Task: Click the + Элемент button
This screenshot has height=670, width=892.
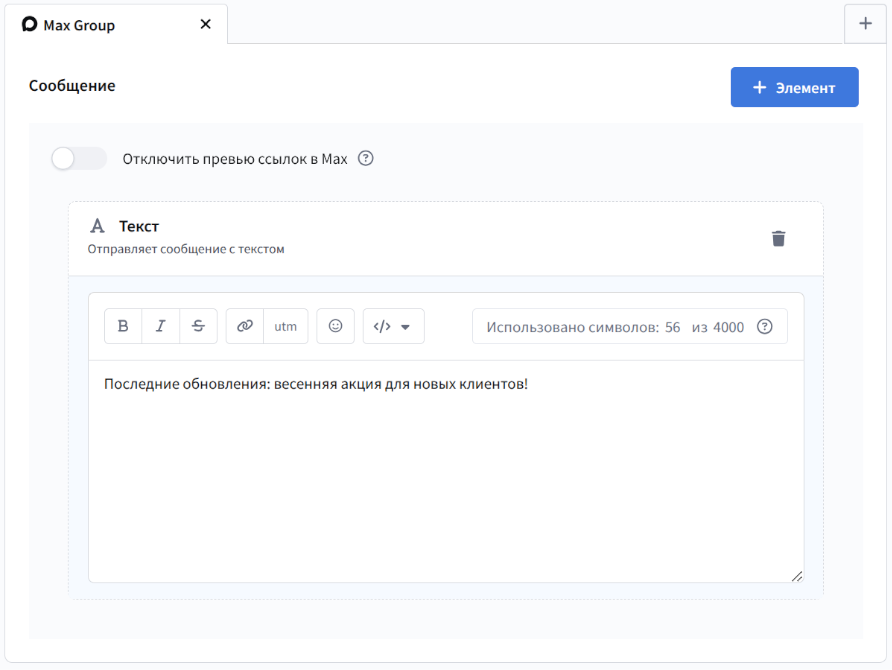Action: pyautogui.click(x=794, y=87)
